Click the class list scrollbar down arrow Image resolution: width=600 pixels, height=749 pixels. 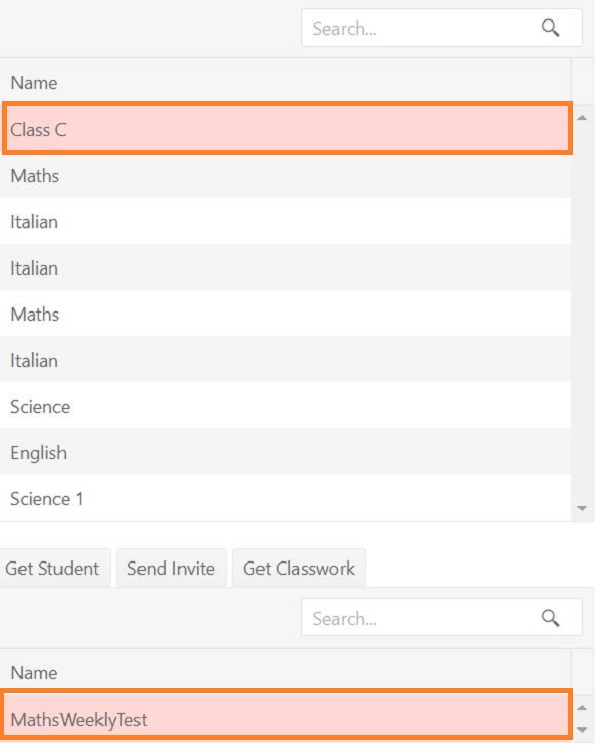(x=582, y=509)
